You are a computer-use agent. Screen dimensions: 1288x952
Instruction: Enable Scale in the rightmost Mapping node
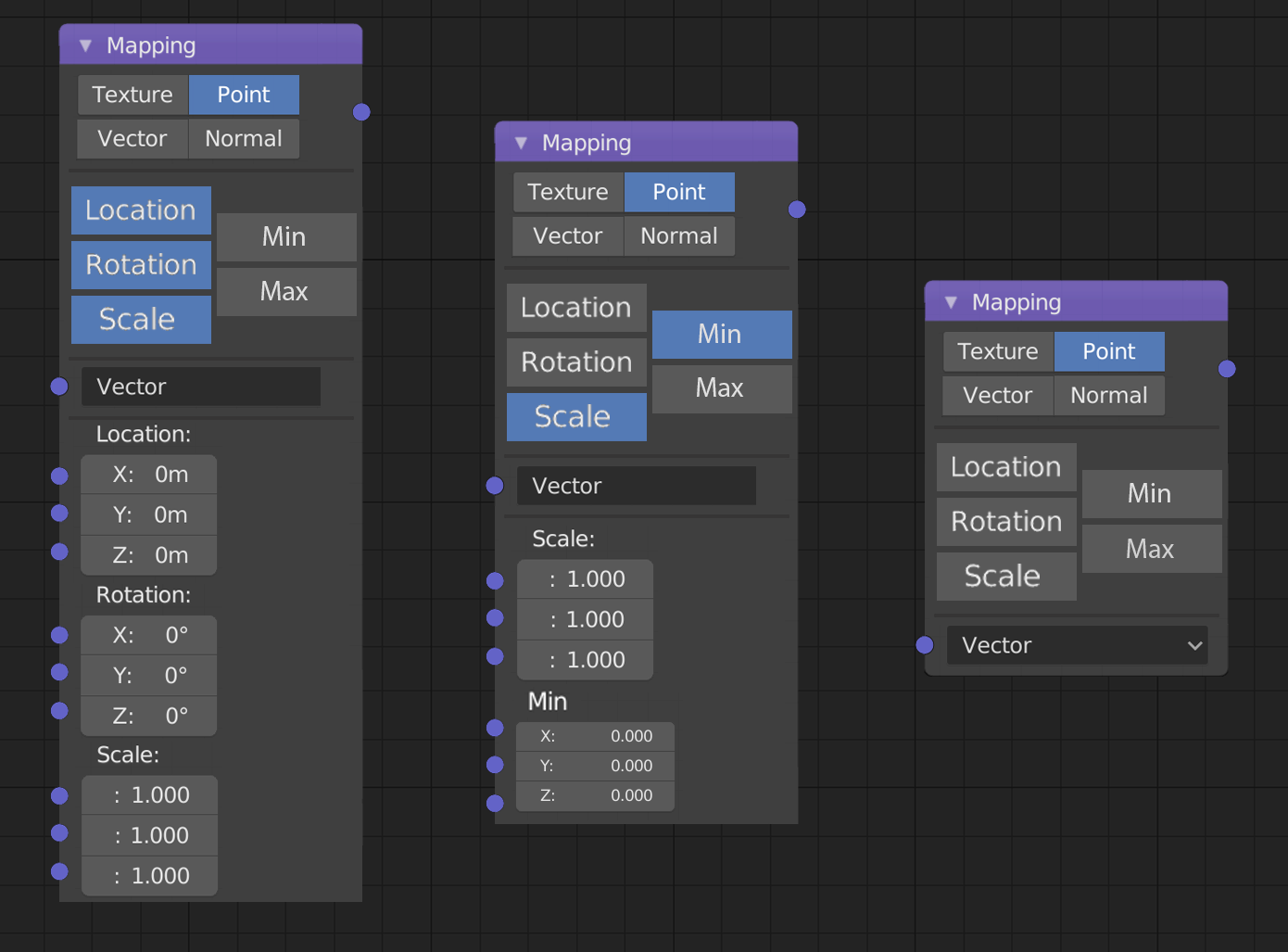[1006, 577]
